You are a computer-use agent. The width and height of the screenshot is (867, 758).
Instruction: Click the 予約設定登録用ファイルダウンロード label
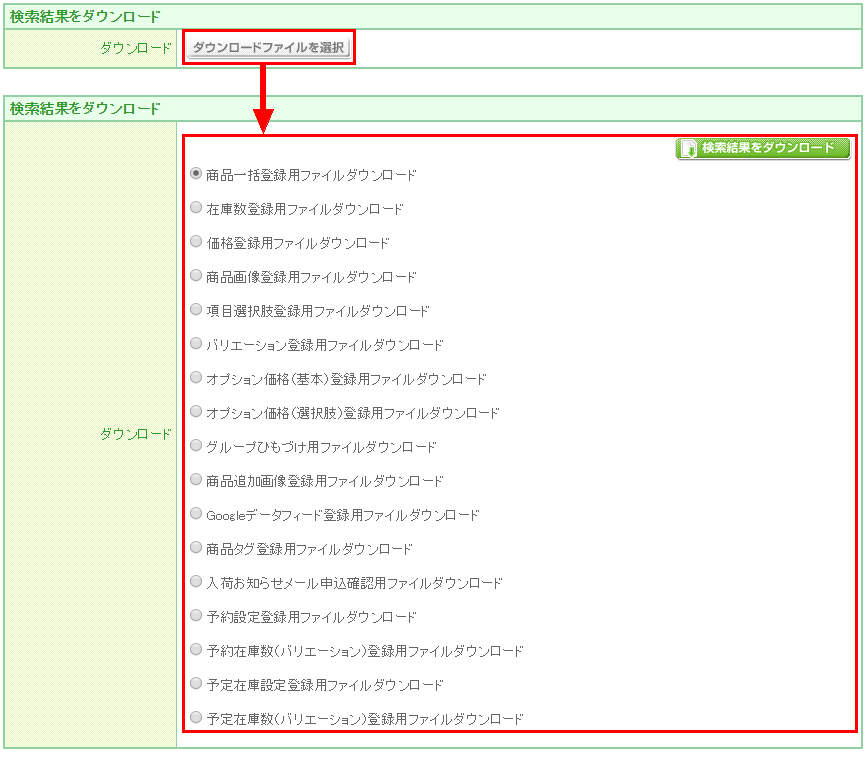click(x=311, y=618)
